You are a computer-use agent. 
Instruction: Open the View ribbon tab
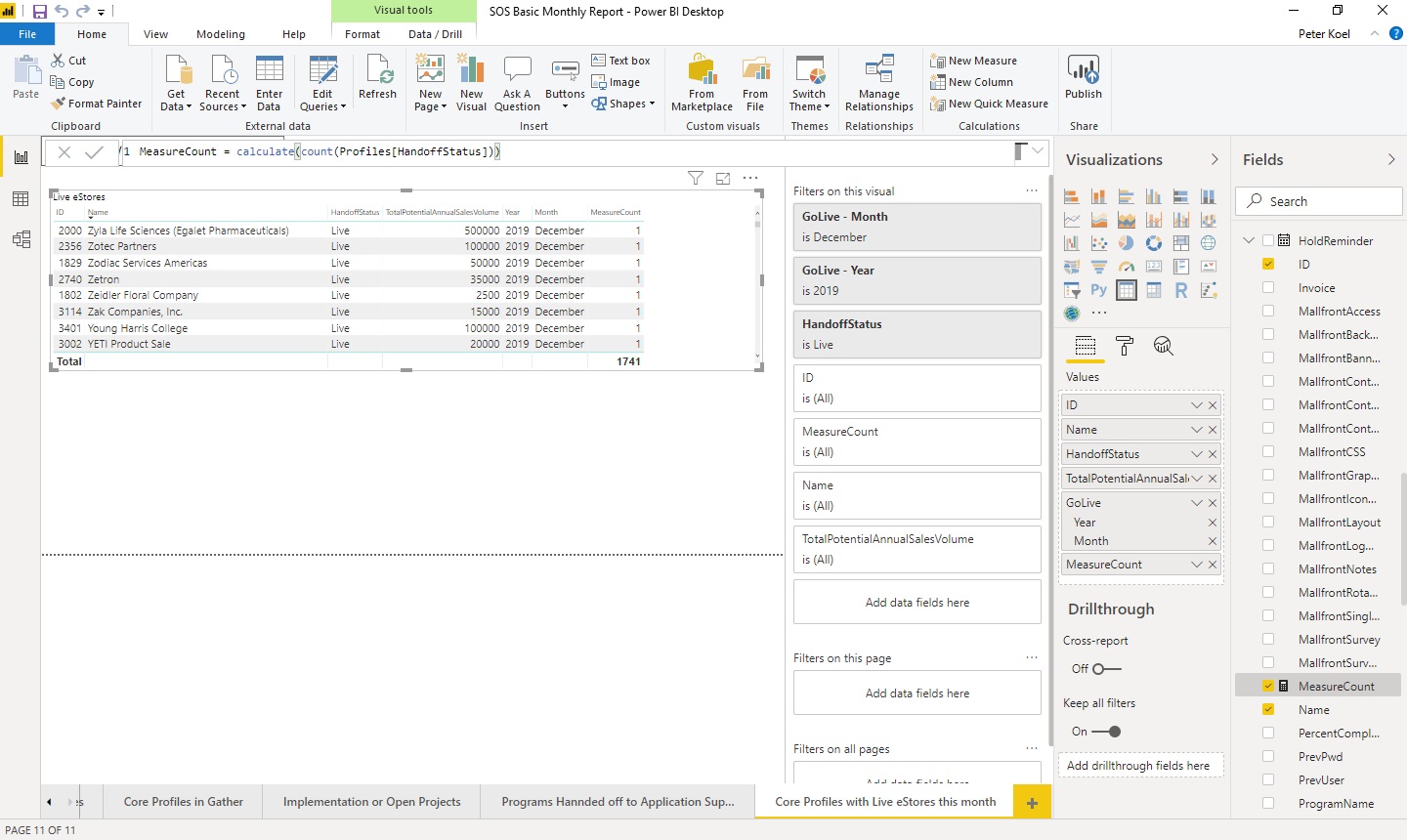click(x=155, y=34)
